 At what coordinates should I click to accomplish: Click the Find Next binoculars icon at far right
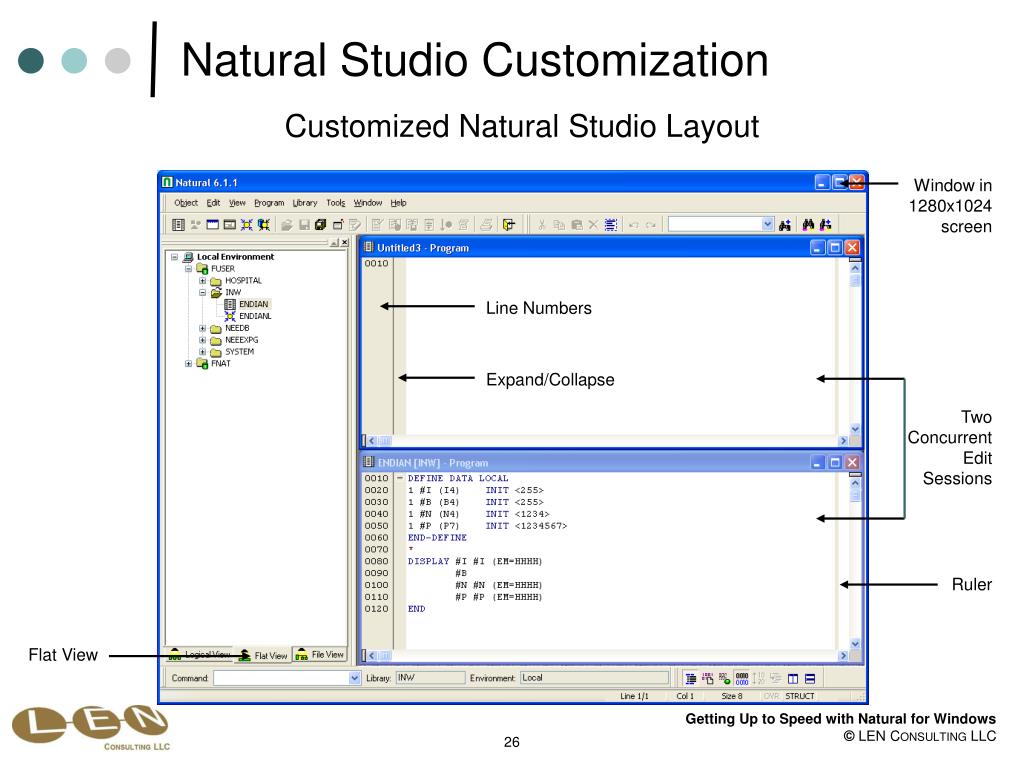pyautogui.click(x=825, y=225)
